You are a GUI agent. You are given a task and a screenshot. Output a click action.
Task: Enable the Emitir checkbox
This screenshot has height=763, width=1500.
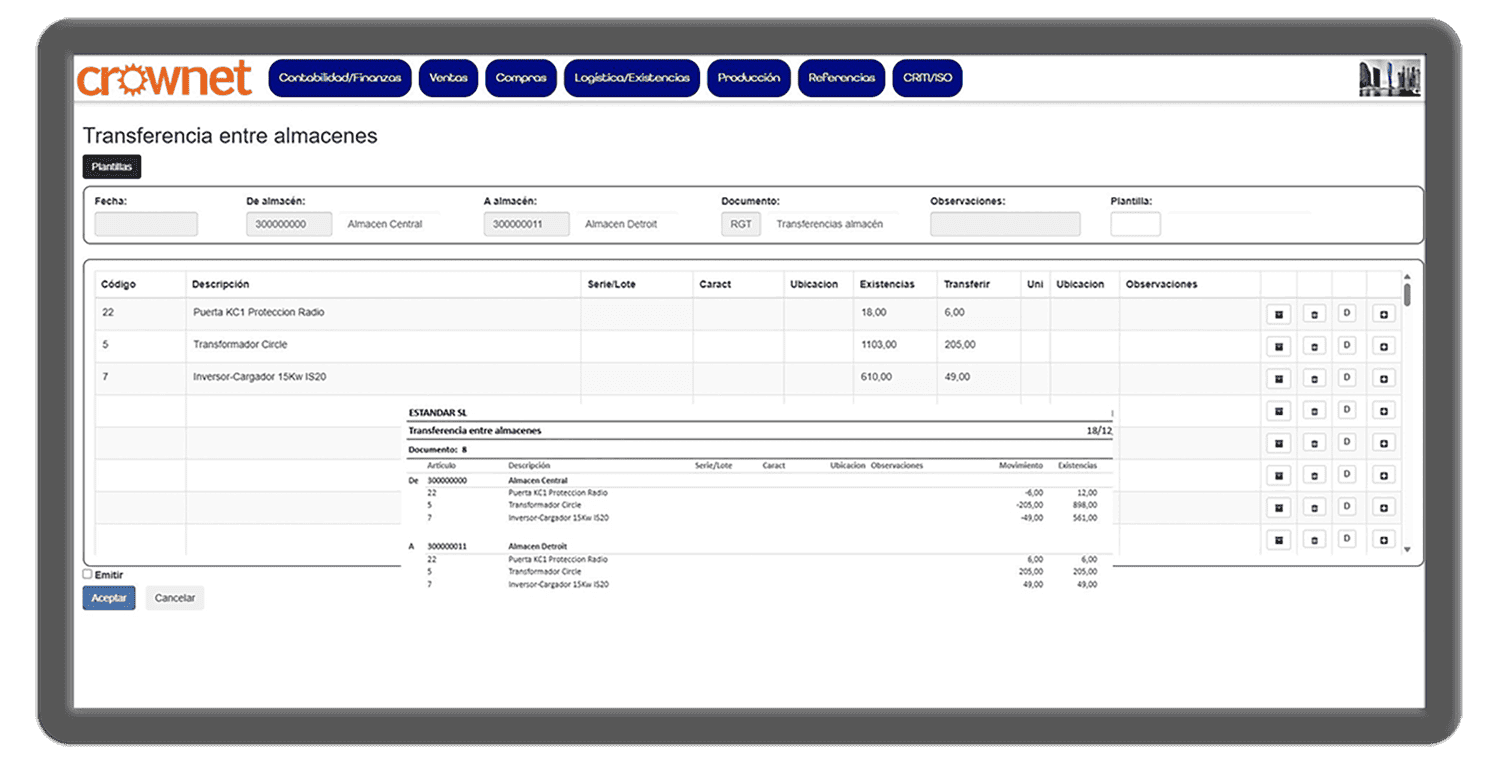coord(88,574)
